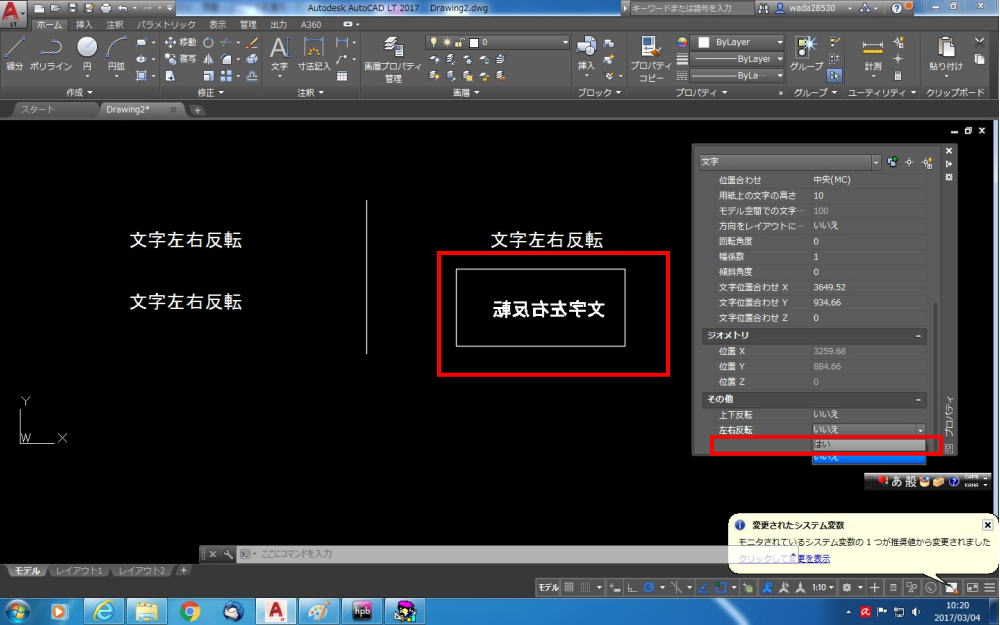Toggle object snap in status bar
This screenshot has width=1000, height=625.
click(x=721, y=587)
